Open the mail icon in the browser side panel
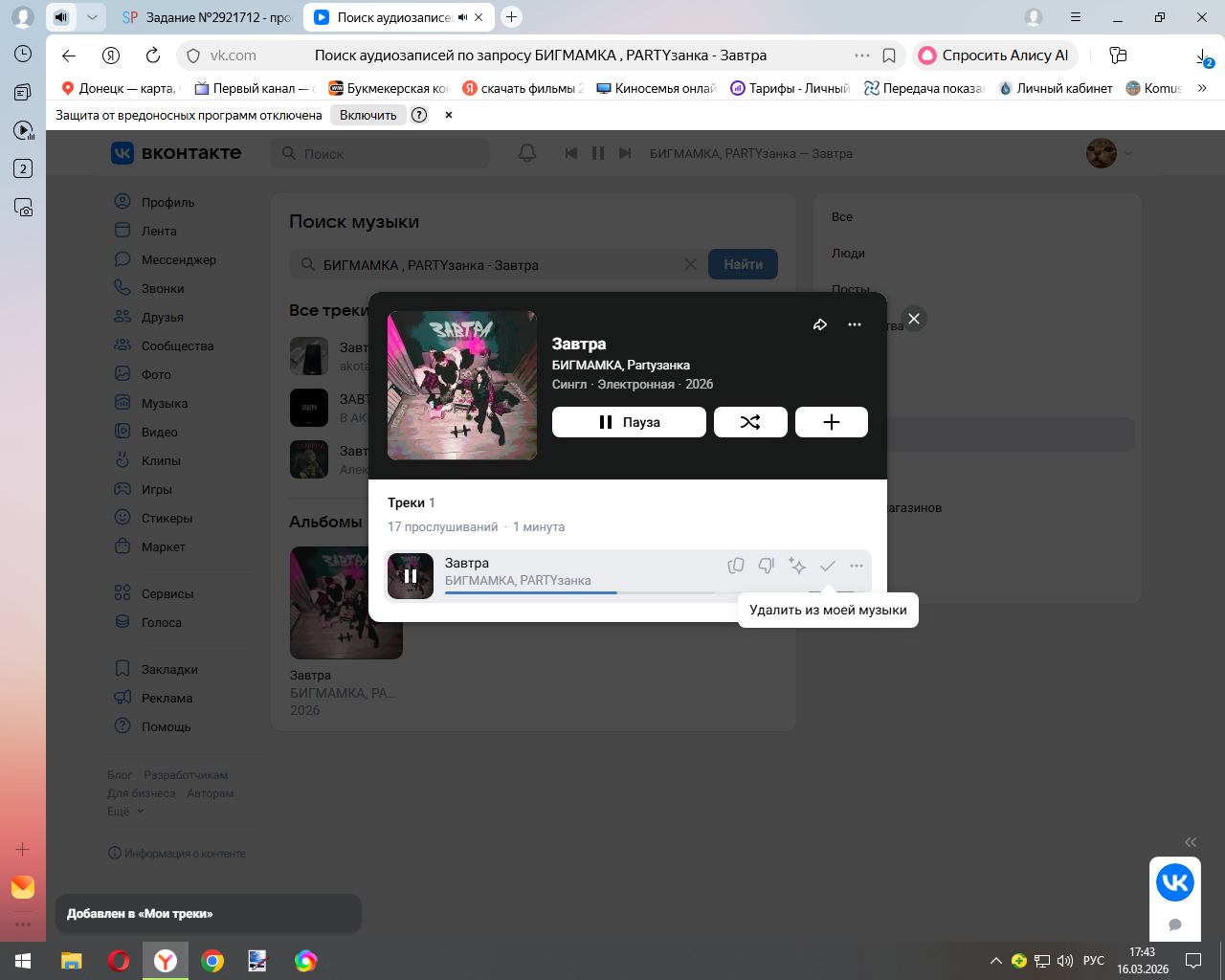 point(23,887)
